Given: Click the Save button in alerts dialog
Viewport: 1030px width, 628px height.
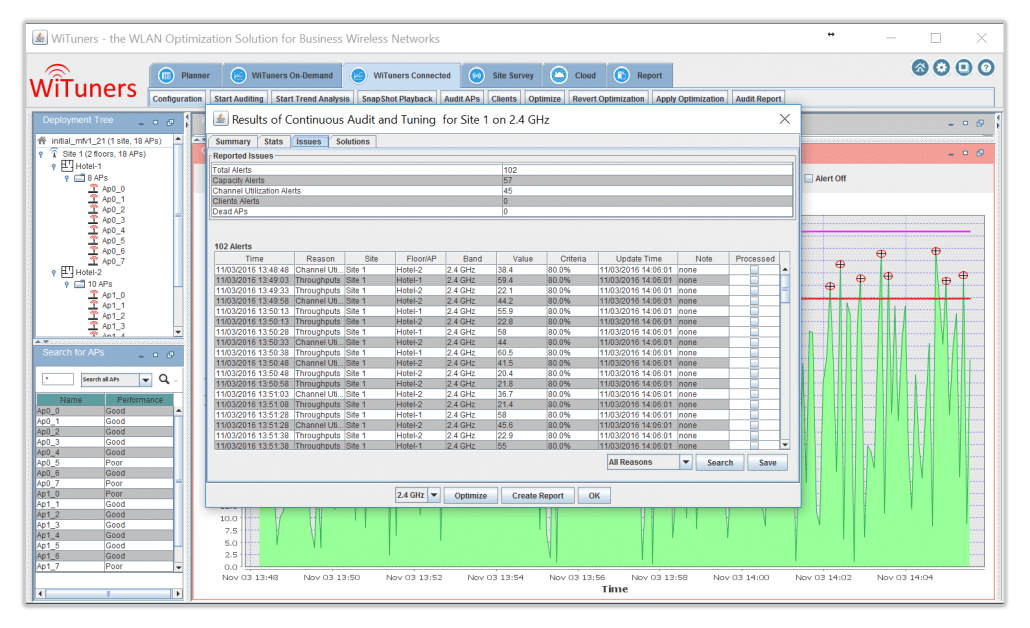Looking at the screenshot, I should (x=767, y=462).
